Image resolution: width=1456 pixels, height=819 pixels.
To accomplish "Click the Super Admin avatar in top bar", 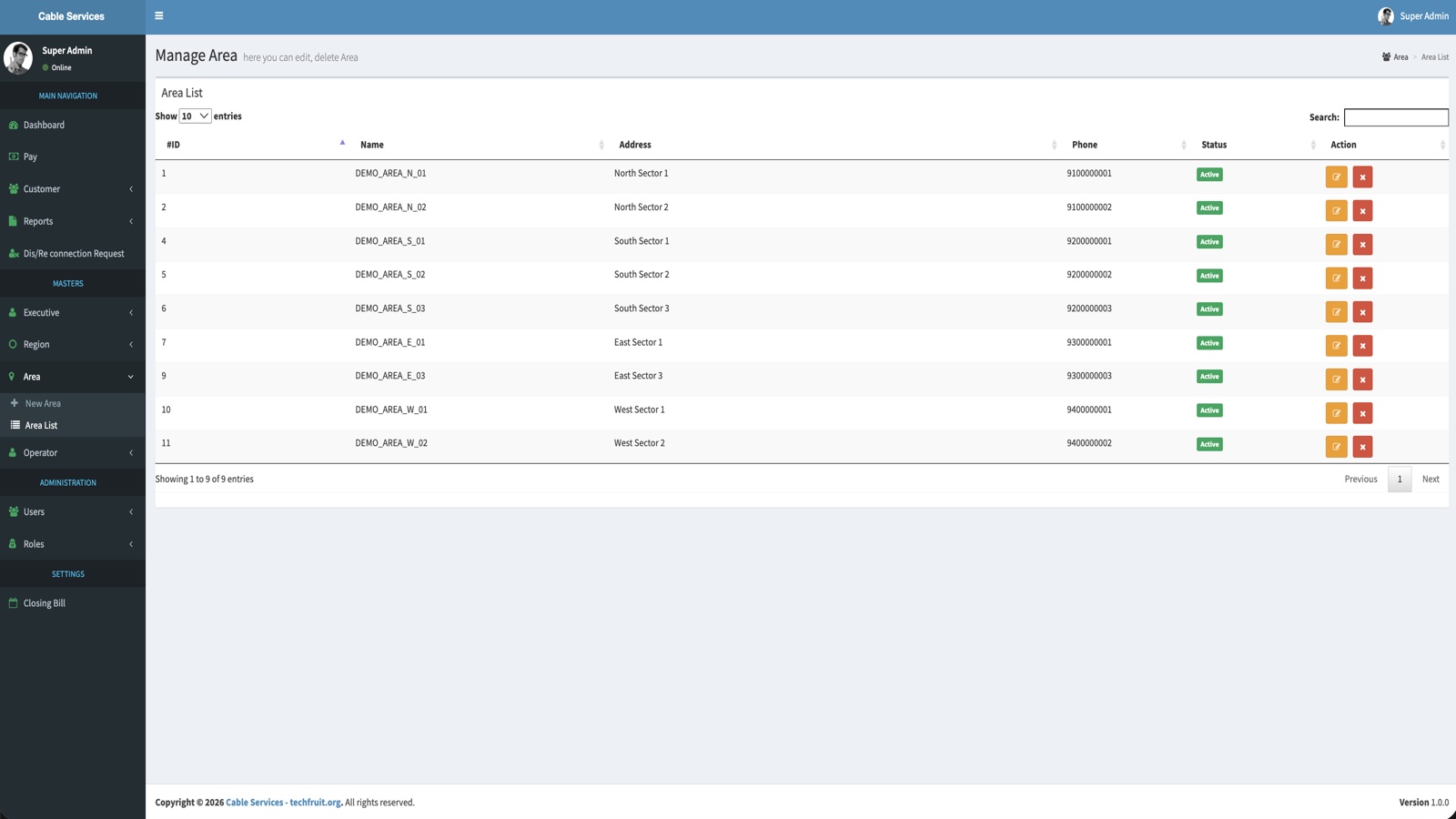I will pos(1386,16).
